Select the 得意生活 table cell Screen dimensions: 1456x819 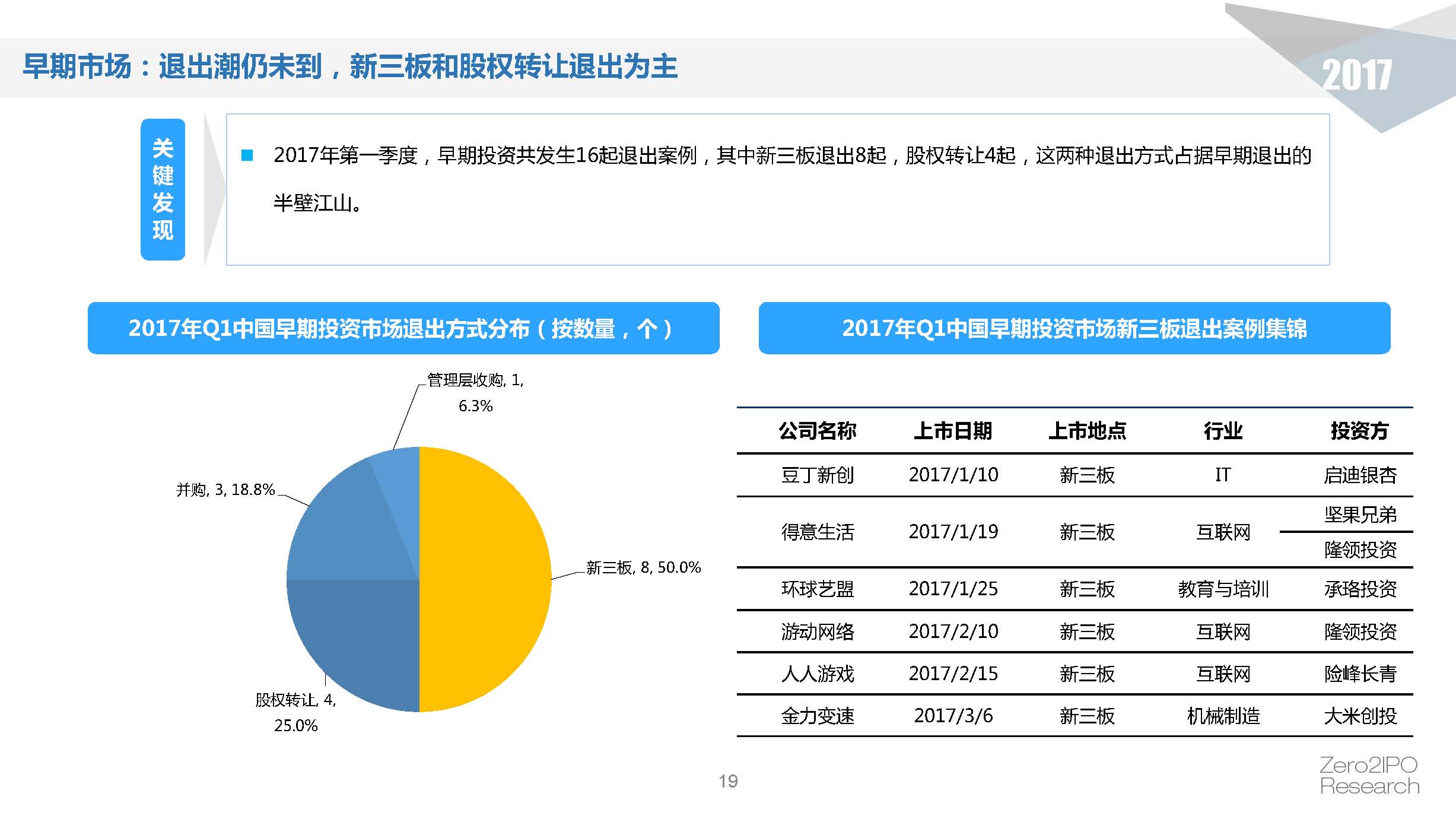click(817, 532)
